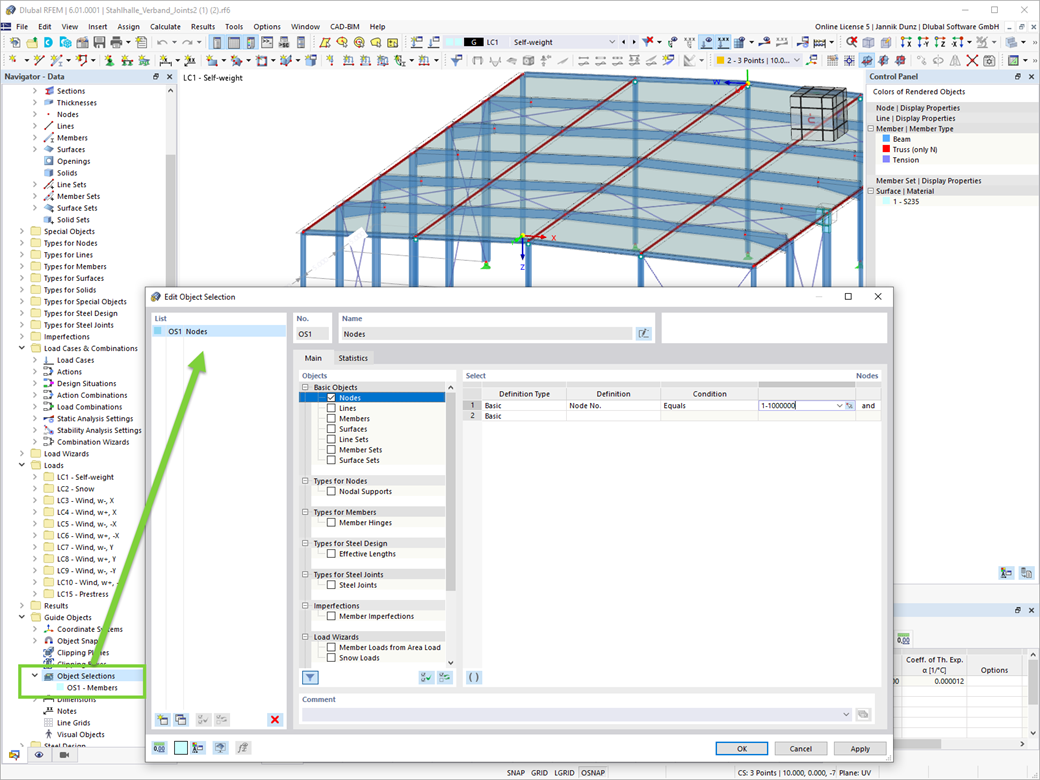The width and height of the screenshot is (1040, 780).
Task: Click the Cancel button
Action: click(x=801, y=748)
